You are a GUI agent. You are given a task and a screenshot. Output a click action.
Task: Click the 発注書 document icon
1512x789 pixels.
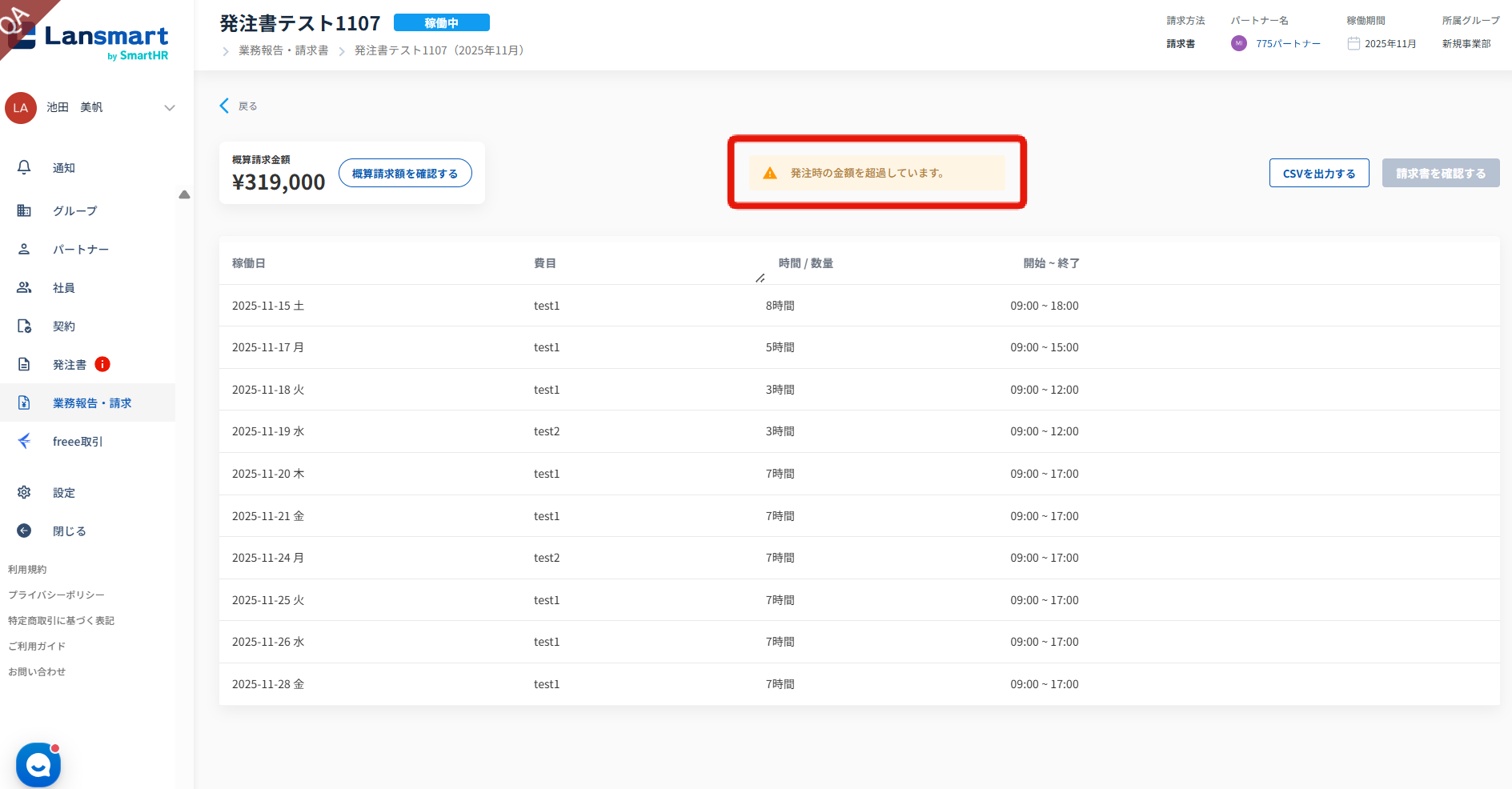point(24,364)
